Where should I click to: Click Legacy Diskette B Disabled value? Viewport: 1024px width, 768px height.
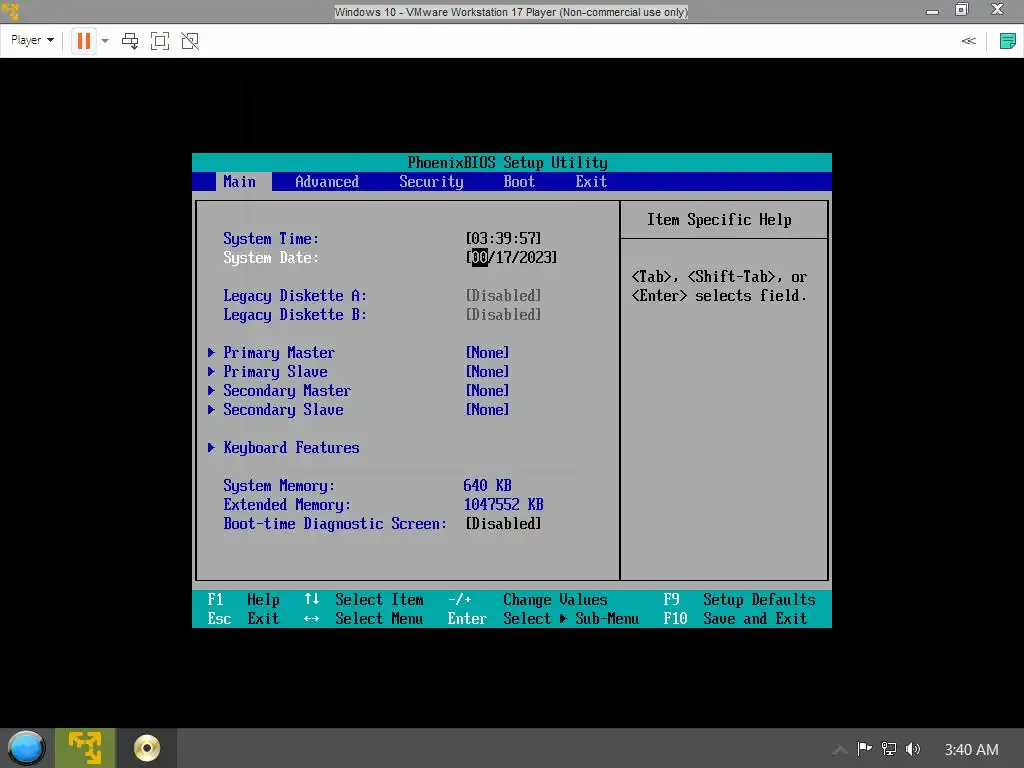click(x=503, y=314)
